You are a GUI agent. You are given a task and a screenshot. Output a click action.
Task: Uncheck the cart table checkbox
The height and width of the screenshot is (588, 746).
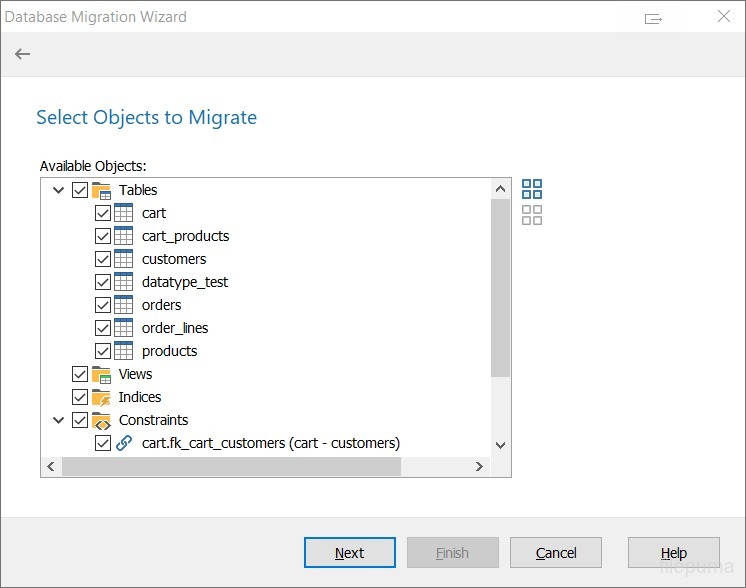[102, 213]
